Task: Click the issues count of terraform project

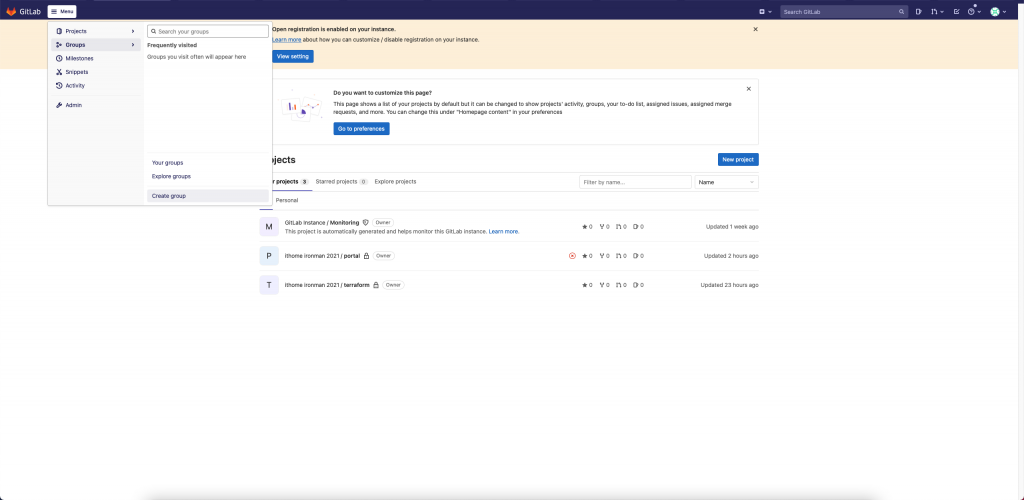Action: click(639, 285)
